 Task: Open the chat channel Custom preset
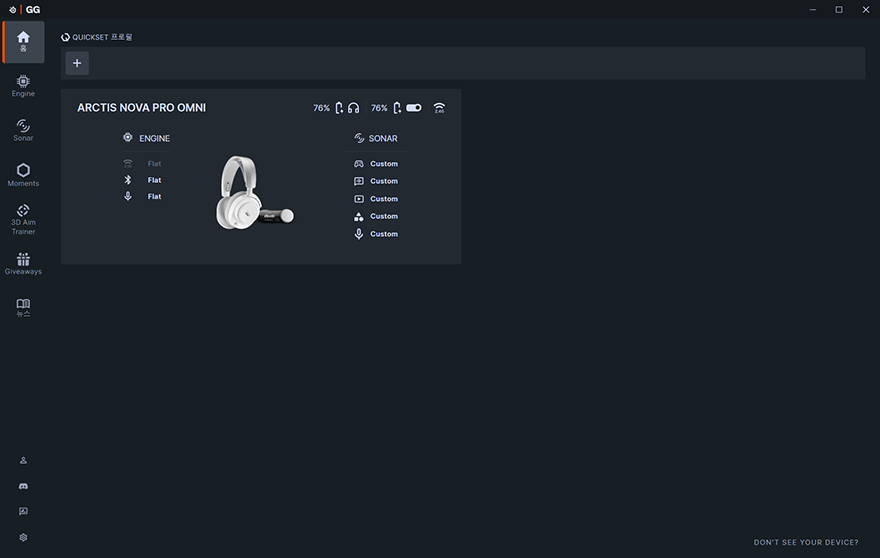point(384,181)
